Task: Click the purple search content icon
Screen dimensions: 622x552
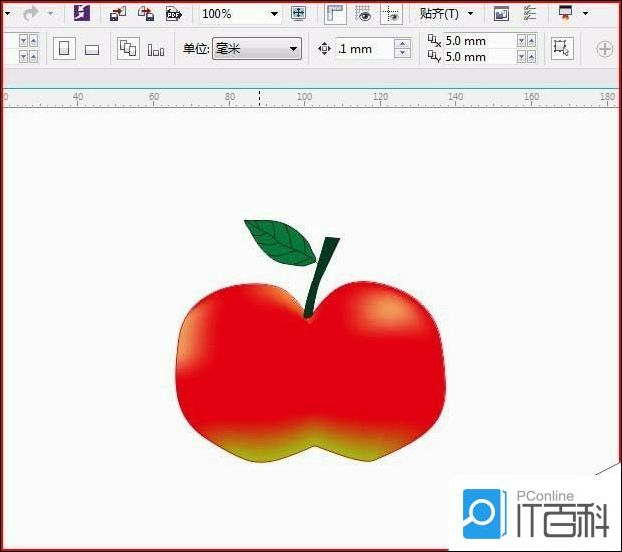Action: 82,13
